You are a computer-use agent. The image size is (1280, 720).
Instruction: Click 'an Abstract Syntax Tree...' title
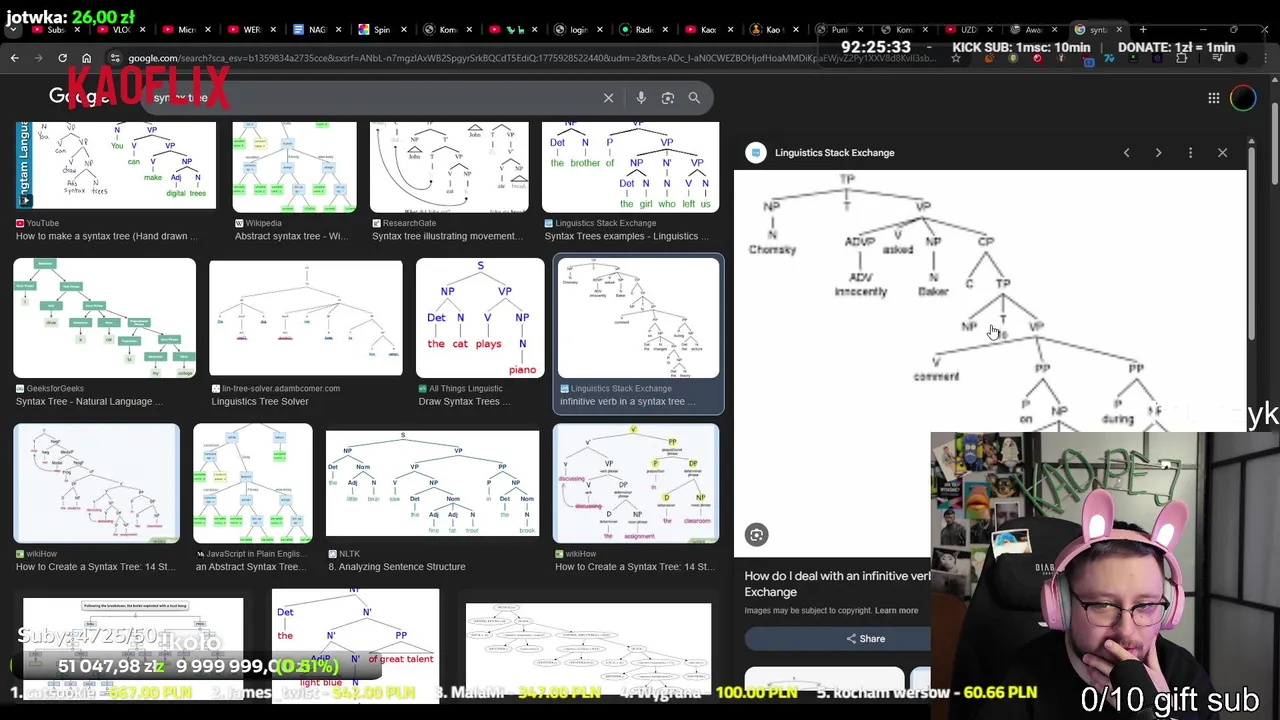pyautogui.click(x=250, y=567)
